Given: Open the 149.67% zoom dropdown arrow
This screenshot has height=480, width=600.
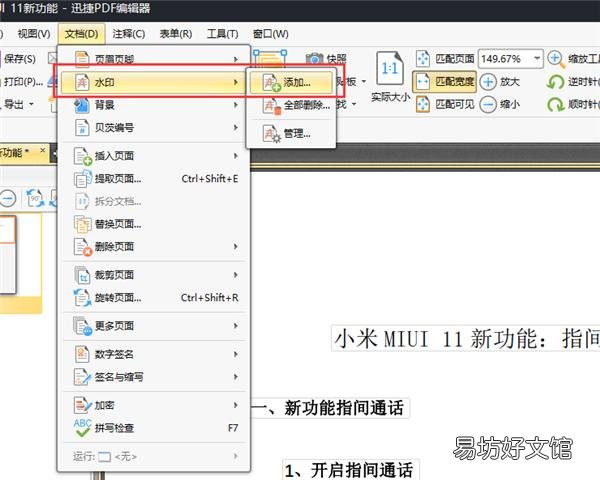Looking at the screenshot, I should [537, 59].
